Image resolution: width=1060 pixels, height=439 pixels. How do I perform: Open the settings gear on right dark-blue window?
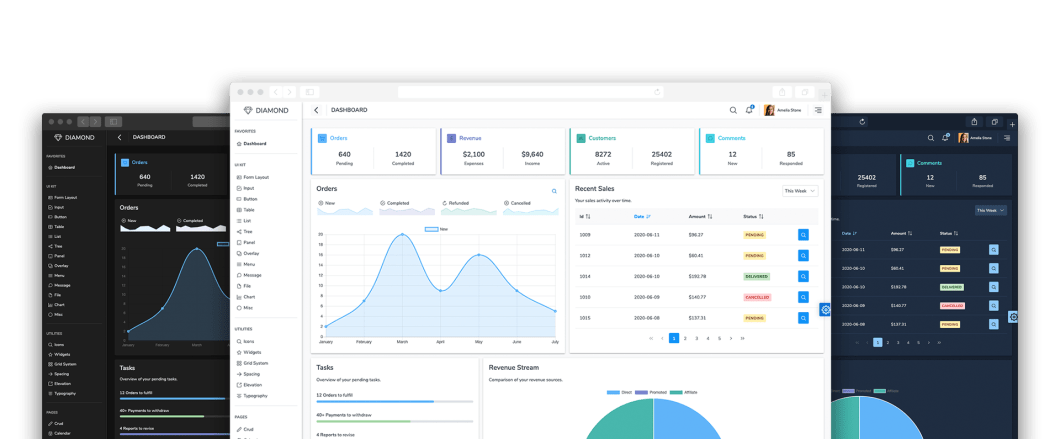click(x=1013, y=317)
